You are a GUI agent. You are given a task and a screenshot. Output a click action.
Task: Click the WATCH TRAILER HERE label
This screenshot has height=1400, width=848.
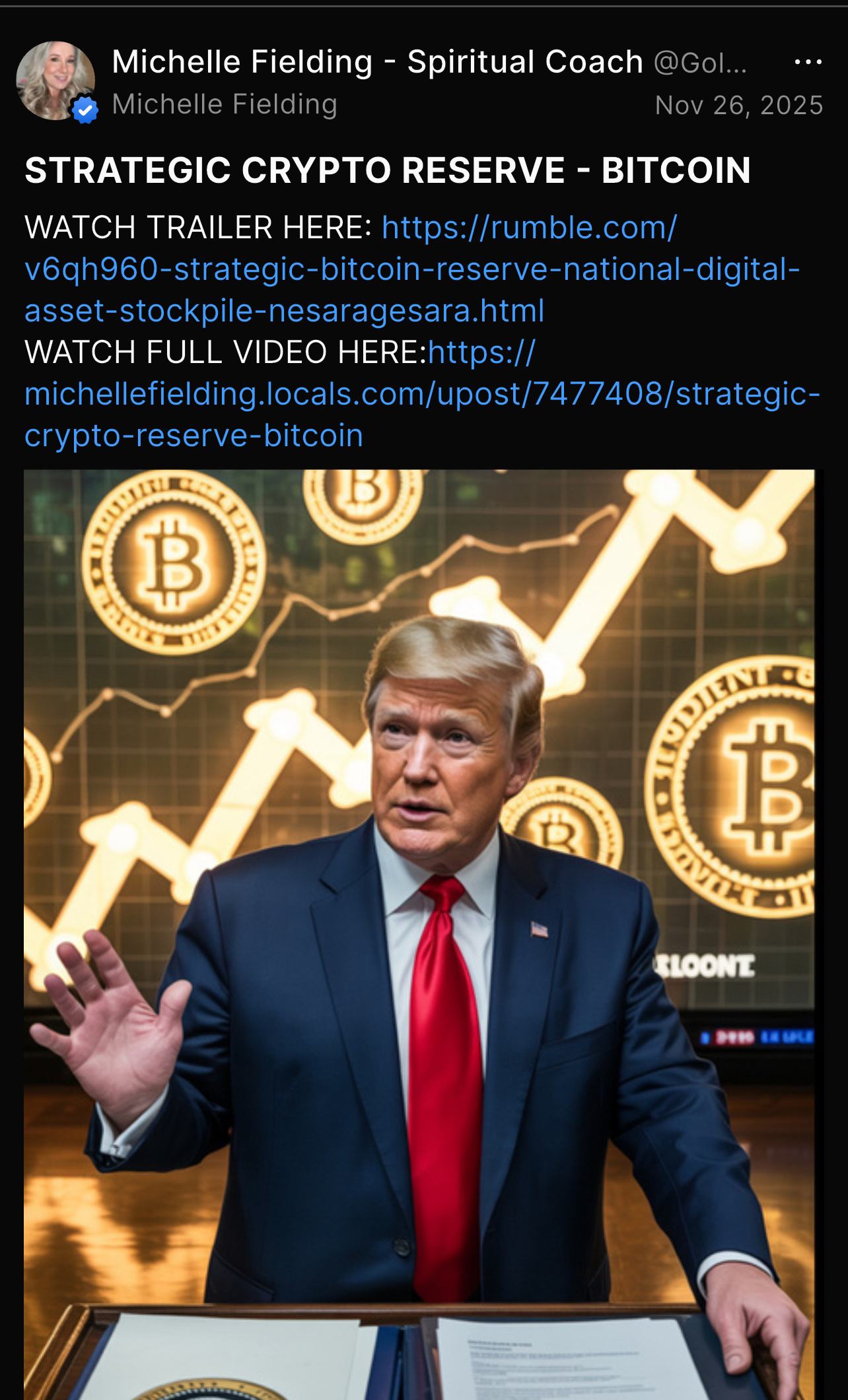[198, 228]
